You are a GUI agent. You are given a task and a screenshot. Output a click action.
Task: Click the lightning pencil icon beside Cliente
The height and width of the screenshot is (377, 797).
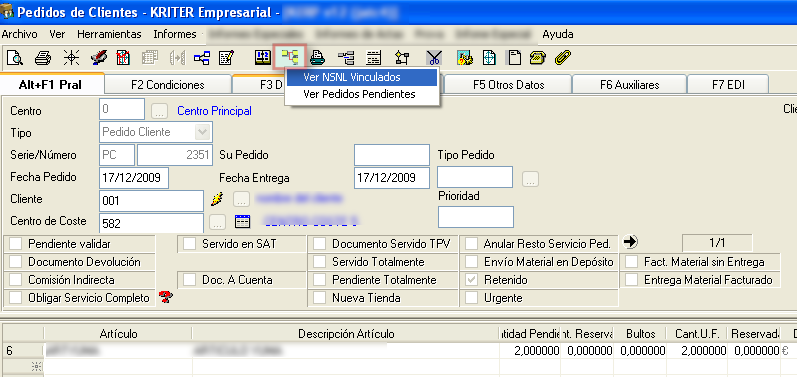(x=218, y=199)
